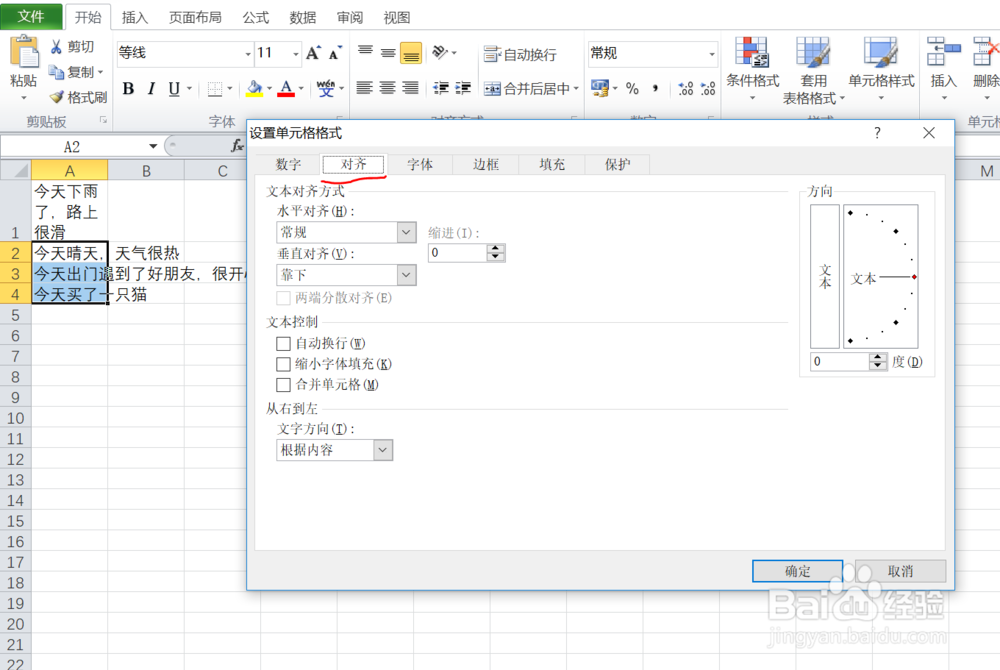Click the Copy (复制) icon
1000x670 pixels.
pyautogui.click(x=57, y=72)
